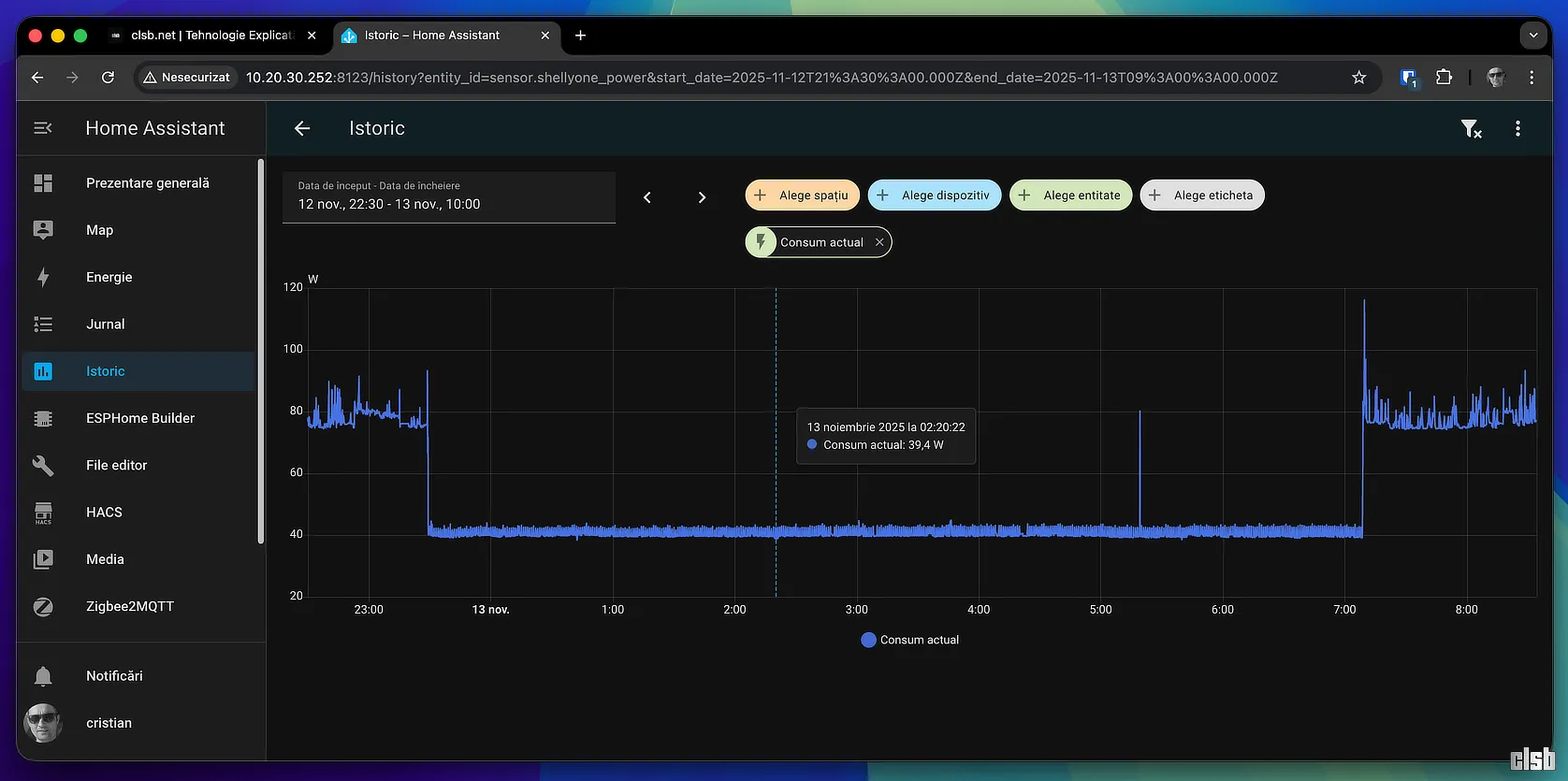Image resolution: width=1568 pixels, height=781 pixels.
Task: Click the Alege eticheta button
Action: pos(1201,195)
